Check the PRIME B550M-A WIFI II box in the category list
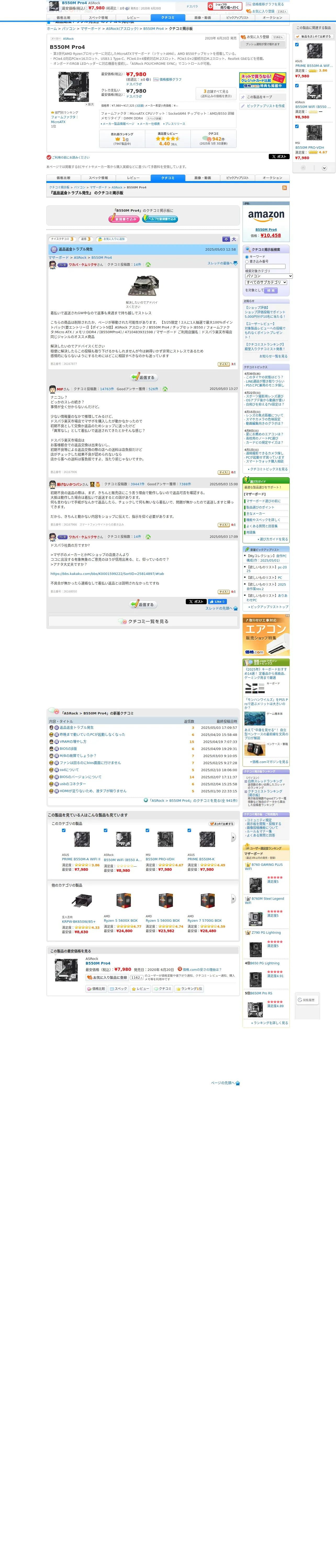 coord(63,830)
